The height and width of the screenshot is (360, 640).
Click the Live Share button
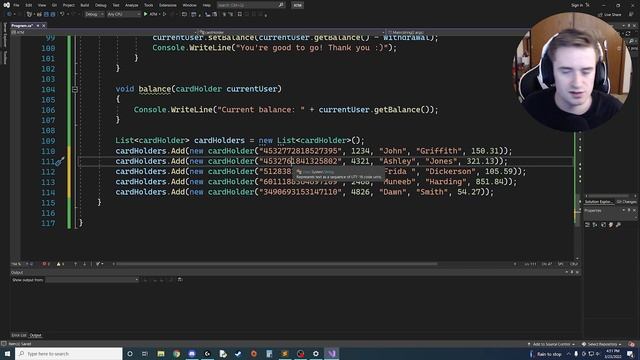coord(610,15)
